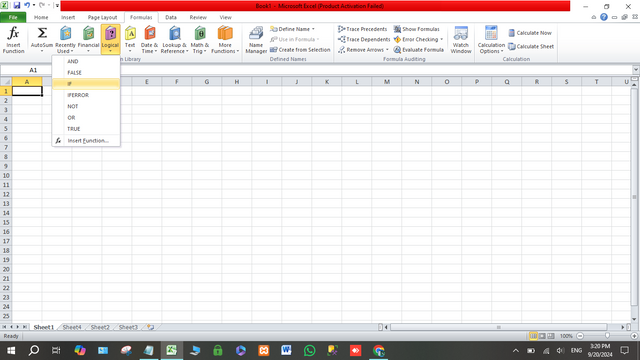Expand the Define Name dropdown arrow
Image resolution: width=640 pixels, height=360 pixels.
[x=313, y=29]
